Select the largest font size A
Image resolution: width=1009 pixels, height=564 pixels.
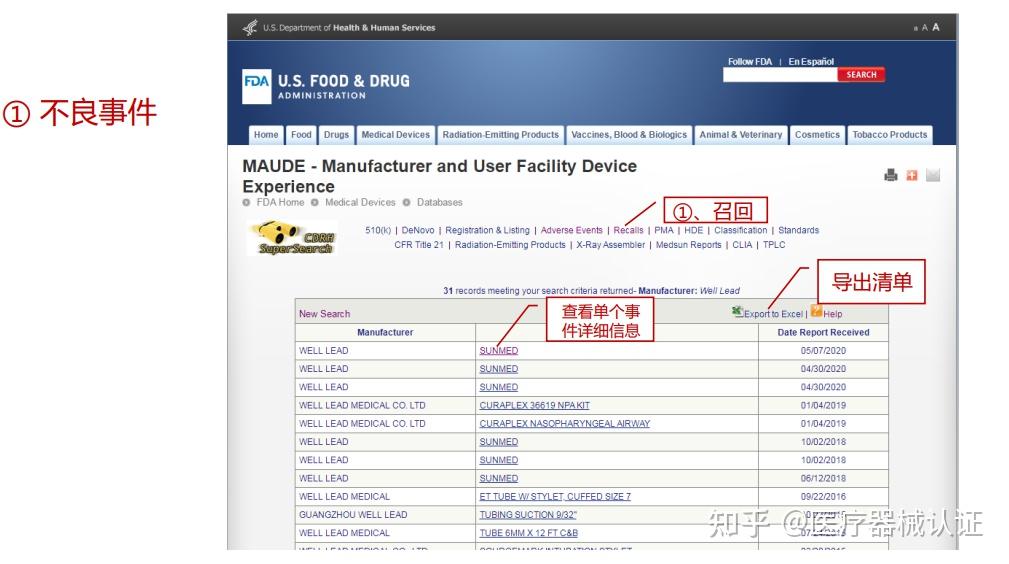click(x=936, y=27)
